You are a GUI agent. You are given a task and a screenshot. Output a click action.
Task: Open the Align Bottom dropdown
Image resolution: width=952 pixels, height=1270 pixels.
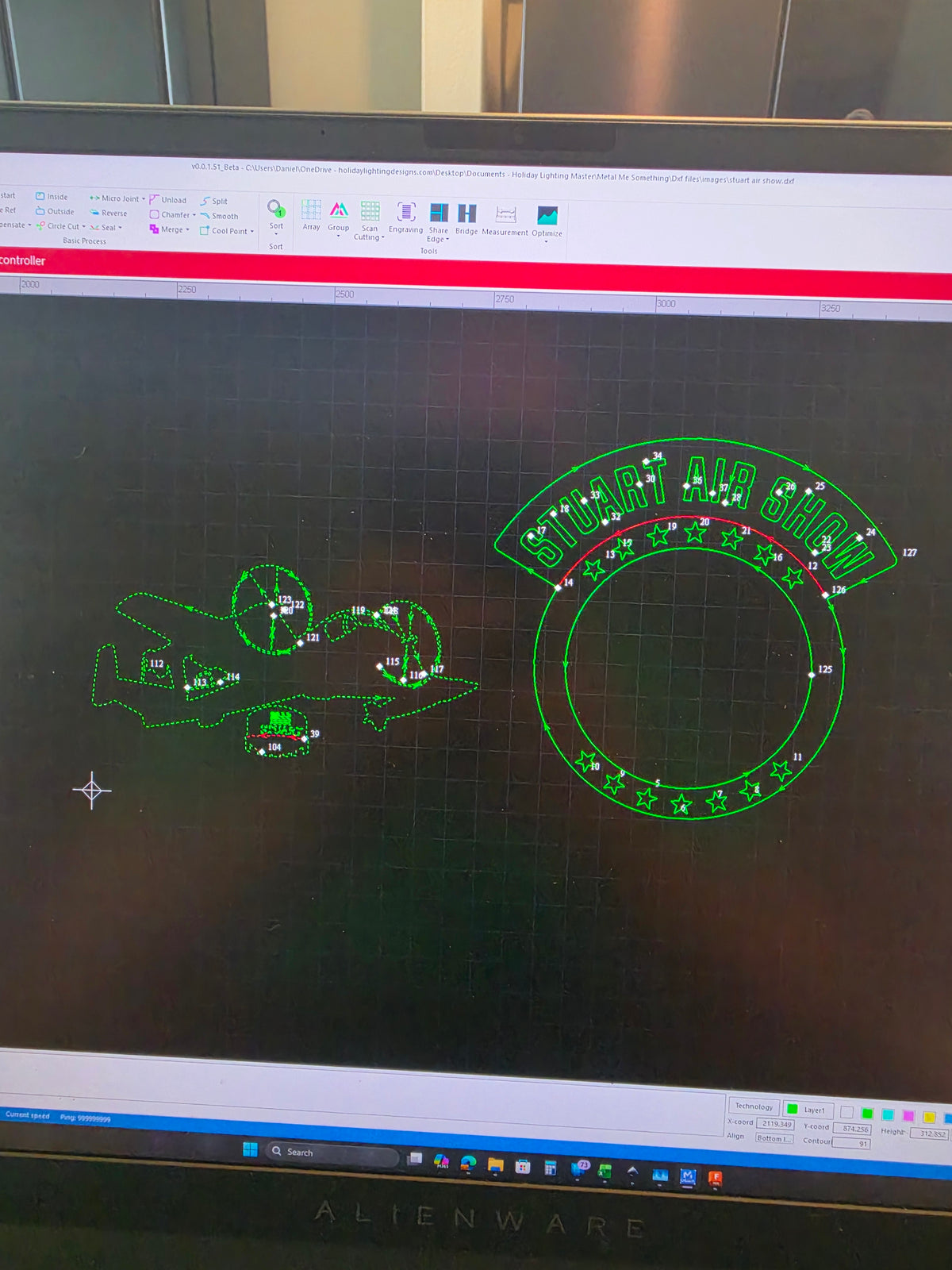tap(773, 1137)
